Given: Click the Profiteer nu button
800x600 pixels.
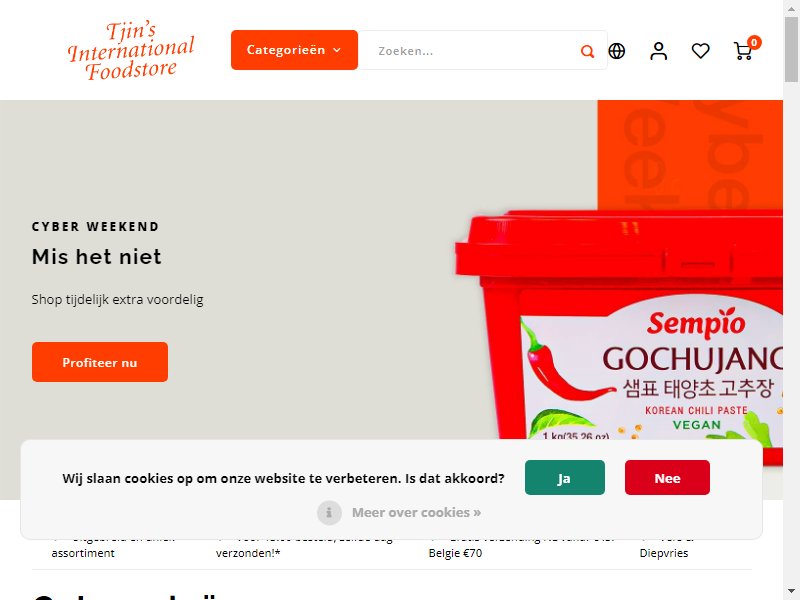Looking at the screenshot, I should 100,362.
